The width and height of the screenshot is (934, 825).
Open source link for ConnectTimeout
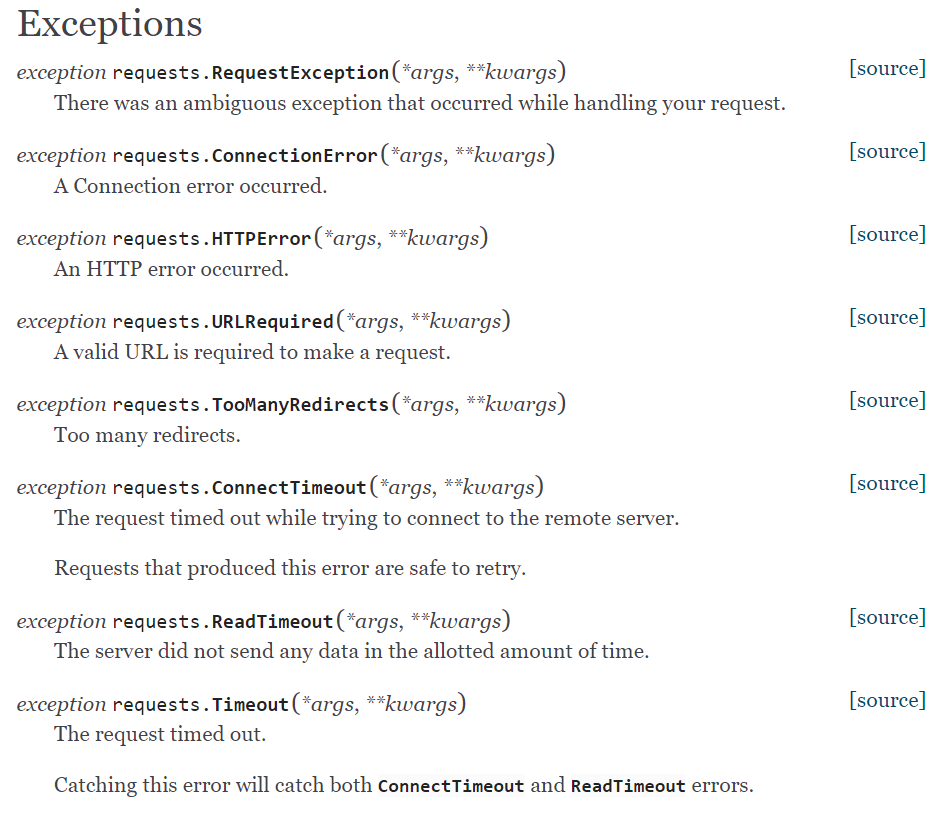888,483
